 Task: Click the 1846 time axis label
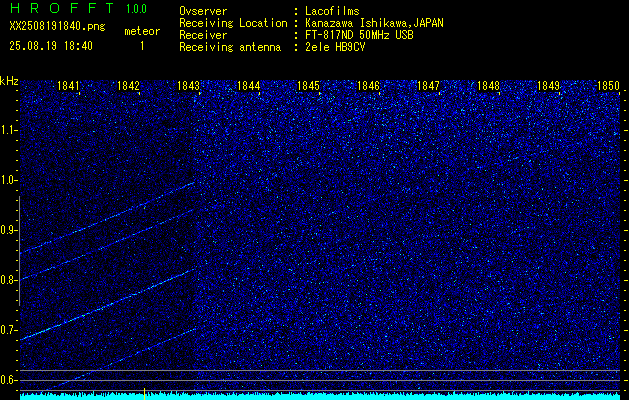point(368,85)
